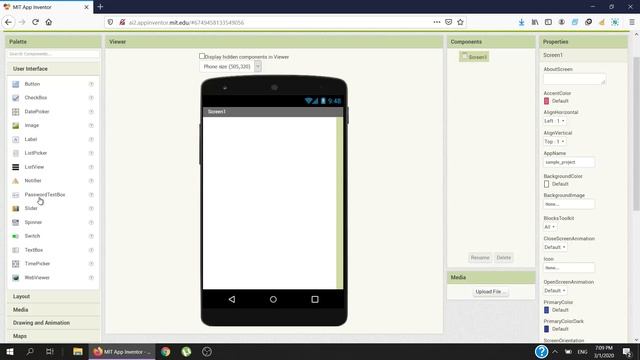Image resolution: width=640 pixels, height=360 pixels.
Task: Change the BackgroundColor swatch
Action: click(x=547, y=184)
